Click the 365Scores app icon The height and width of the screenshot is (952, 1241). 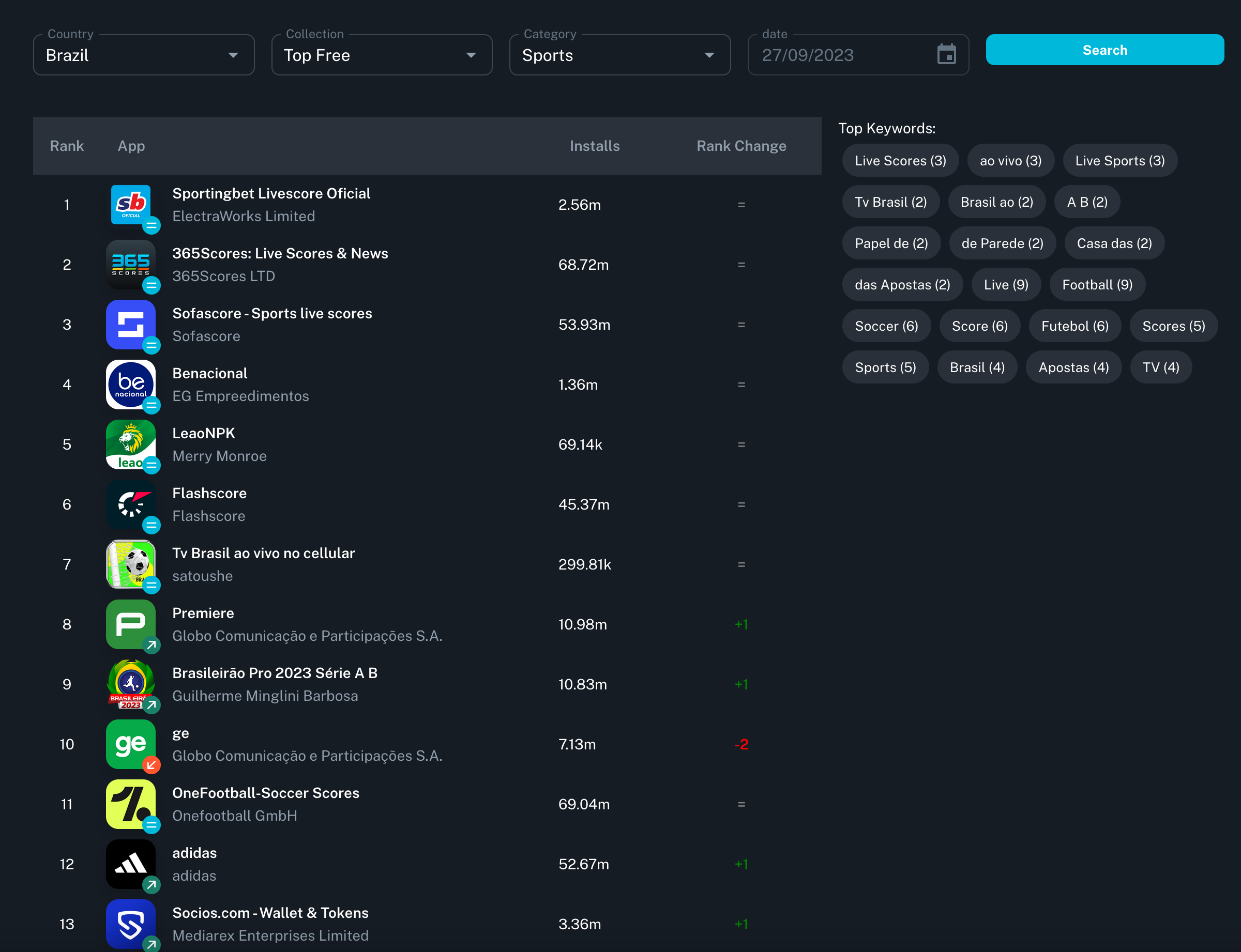130,265
